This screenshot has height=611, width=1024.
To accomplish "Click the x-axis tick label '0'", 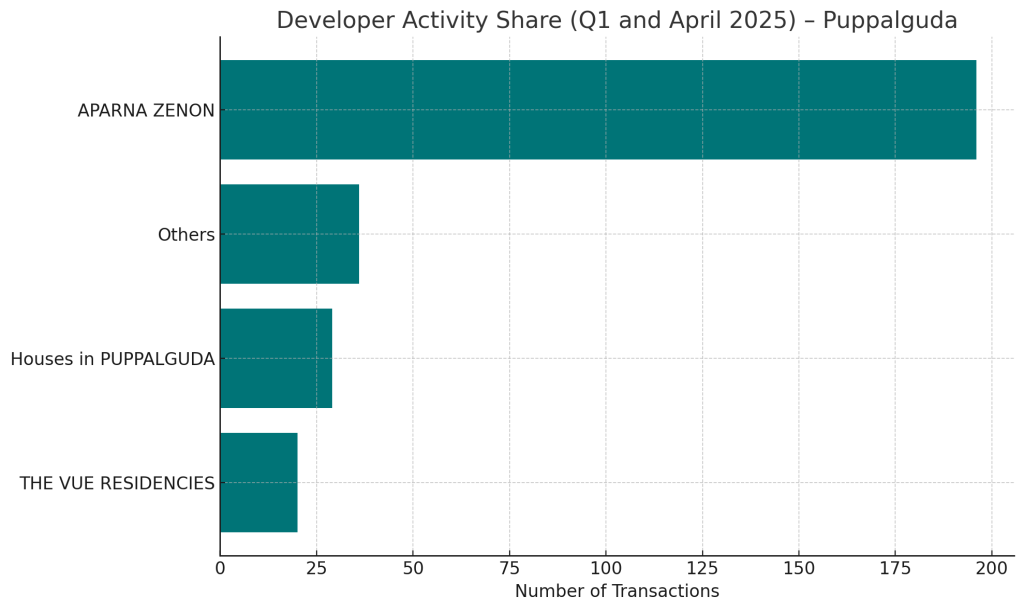I will pyautogui.click(x=220, y=569).
